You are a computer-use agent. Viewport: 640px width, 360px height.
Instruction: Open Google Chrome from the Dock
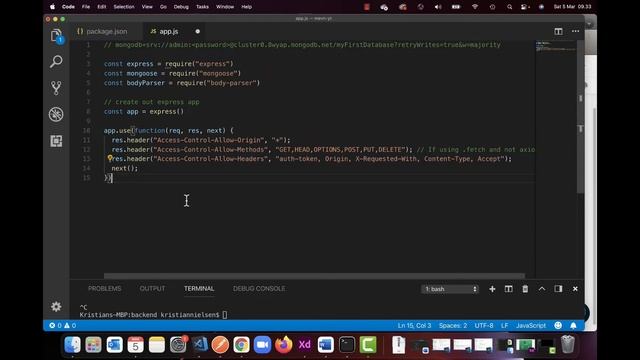coord(241,345)
